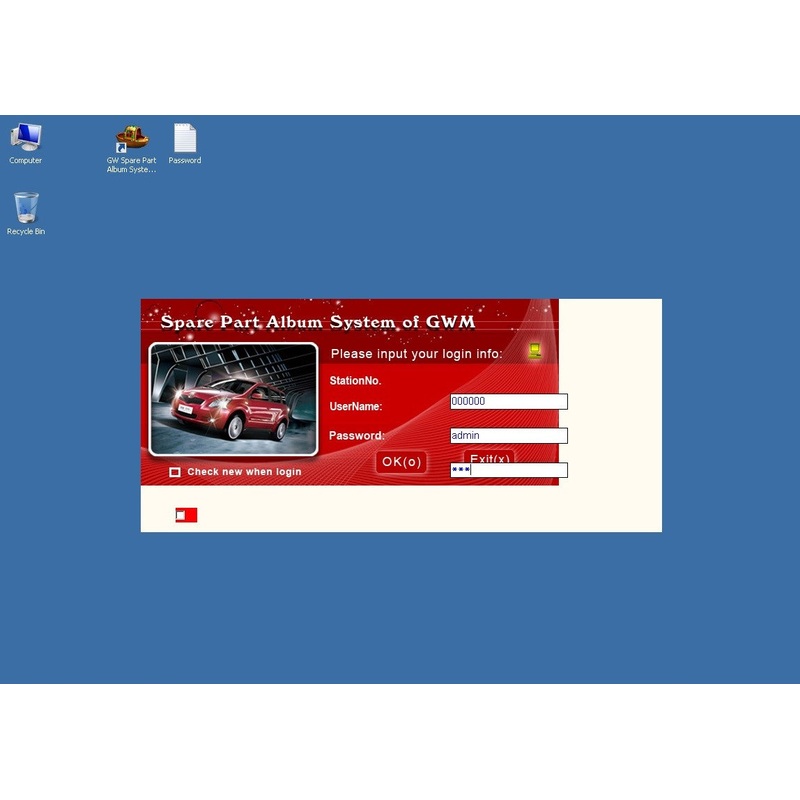Select the Password text file on the desktop
The width and height of the screenshot is (800, 800).
click(x=185, y=143)
